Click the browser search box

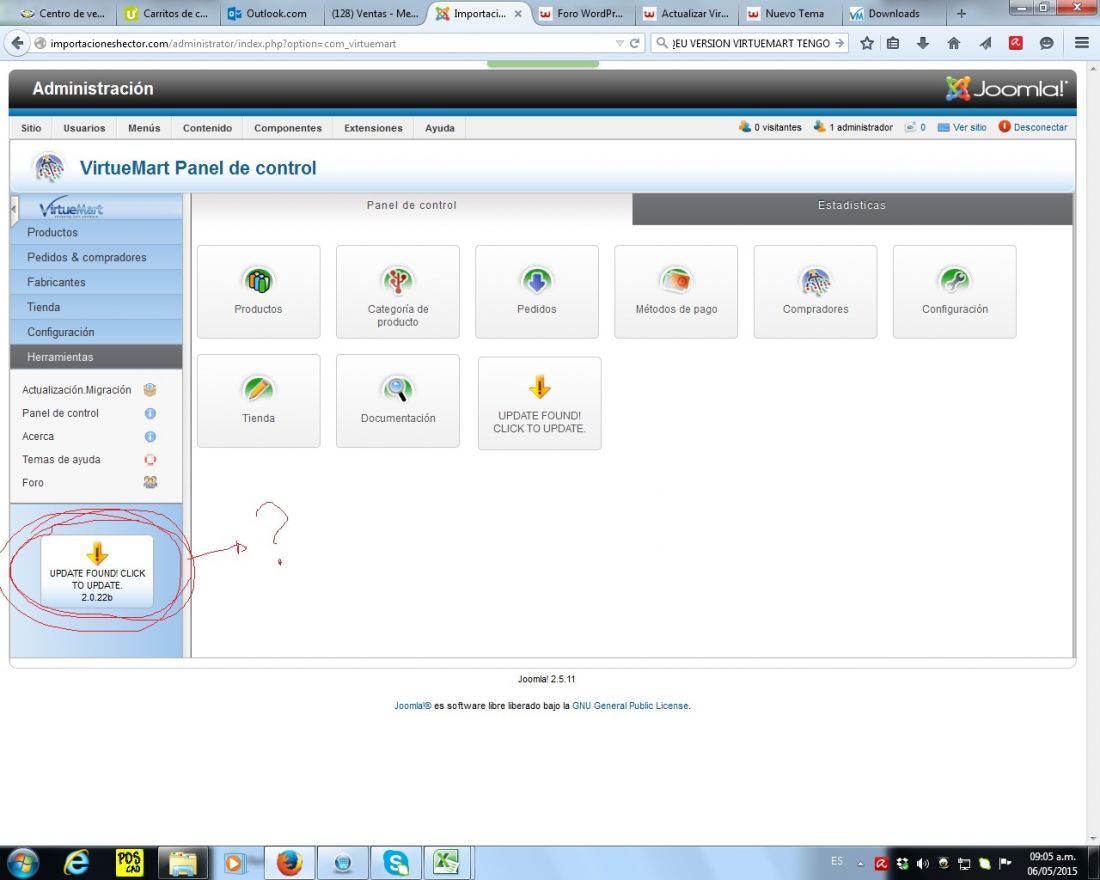(x=750, y=44)
